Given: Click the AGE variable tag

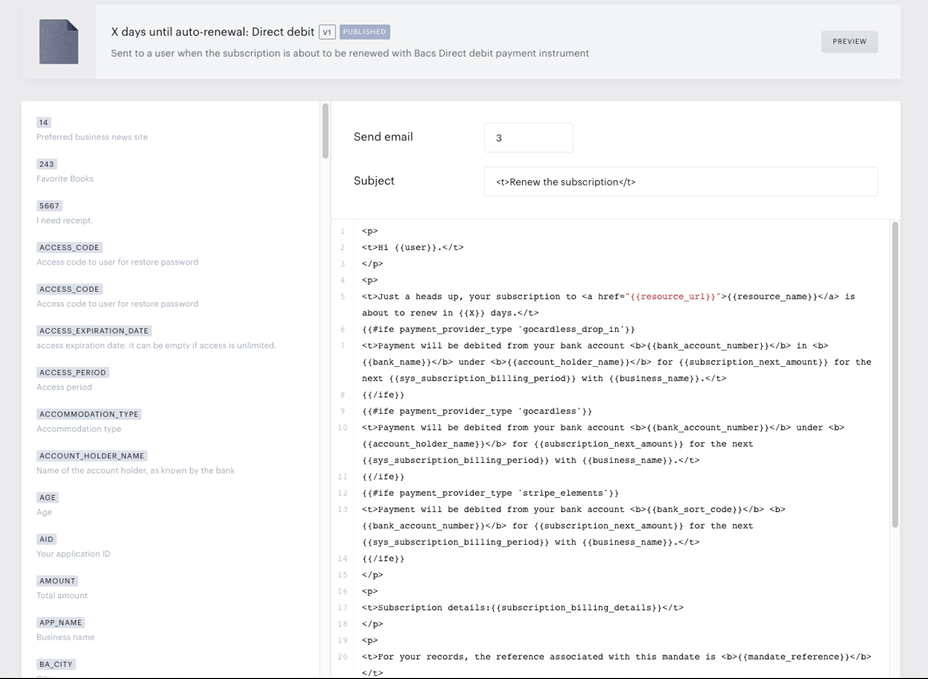Looking at the screenshot, I should [47, 498].
